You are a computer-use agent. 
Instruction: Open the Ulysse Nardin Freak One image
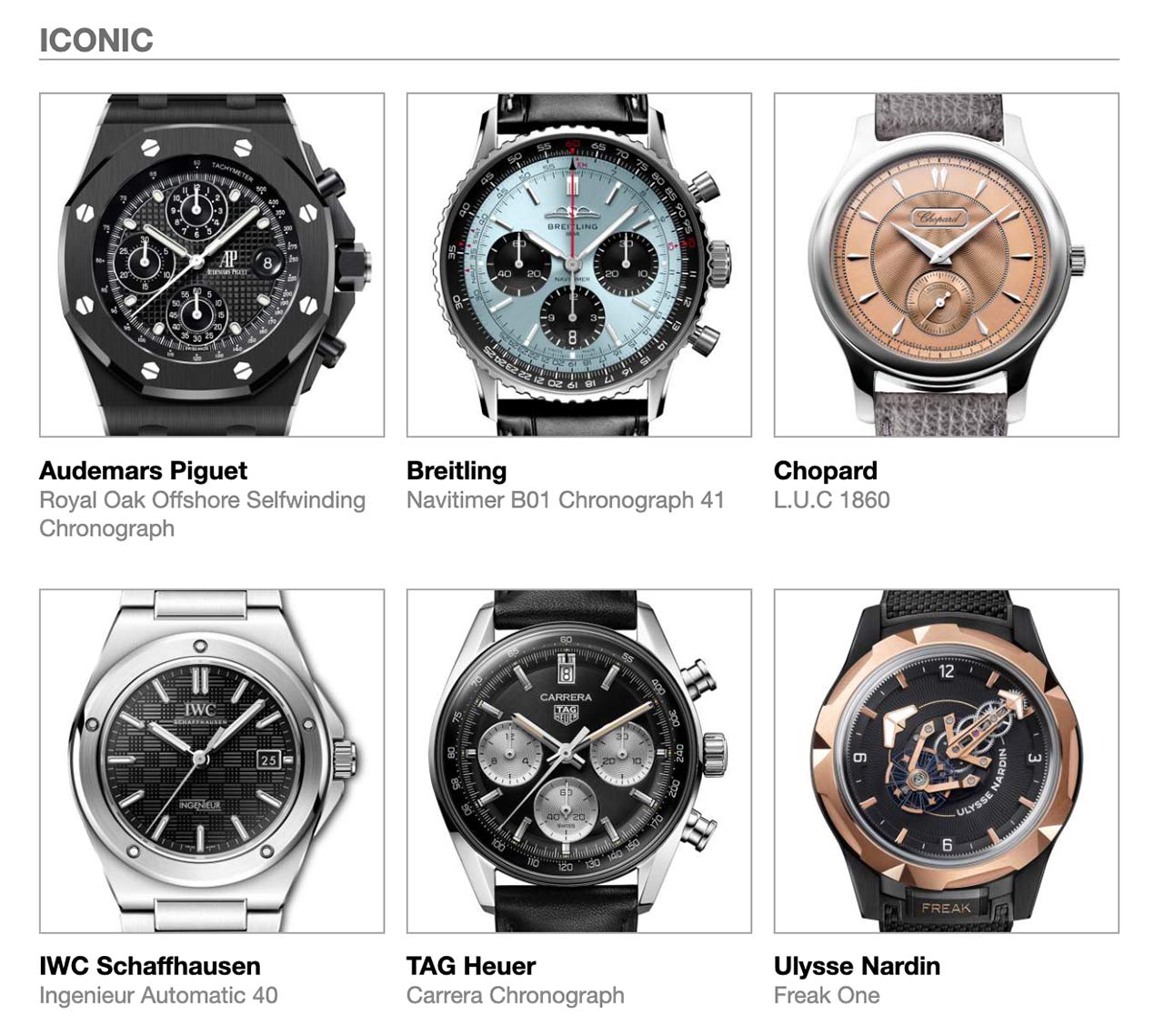[x=947, y=761]
